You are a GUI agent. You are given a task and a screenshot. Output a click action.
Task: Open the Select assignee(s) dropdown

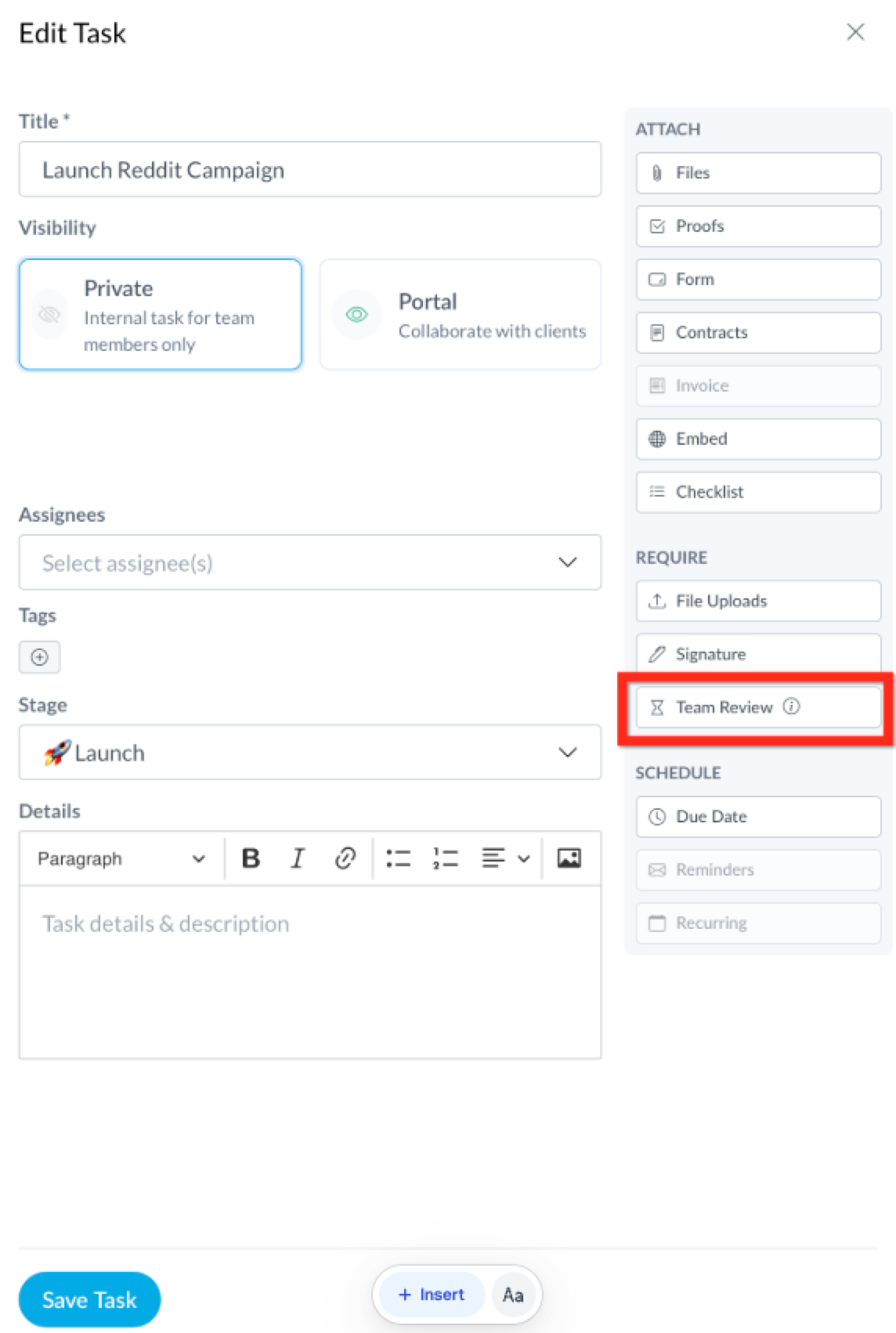coord(310,562)
